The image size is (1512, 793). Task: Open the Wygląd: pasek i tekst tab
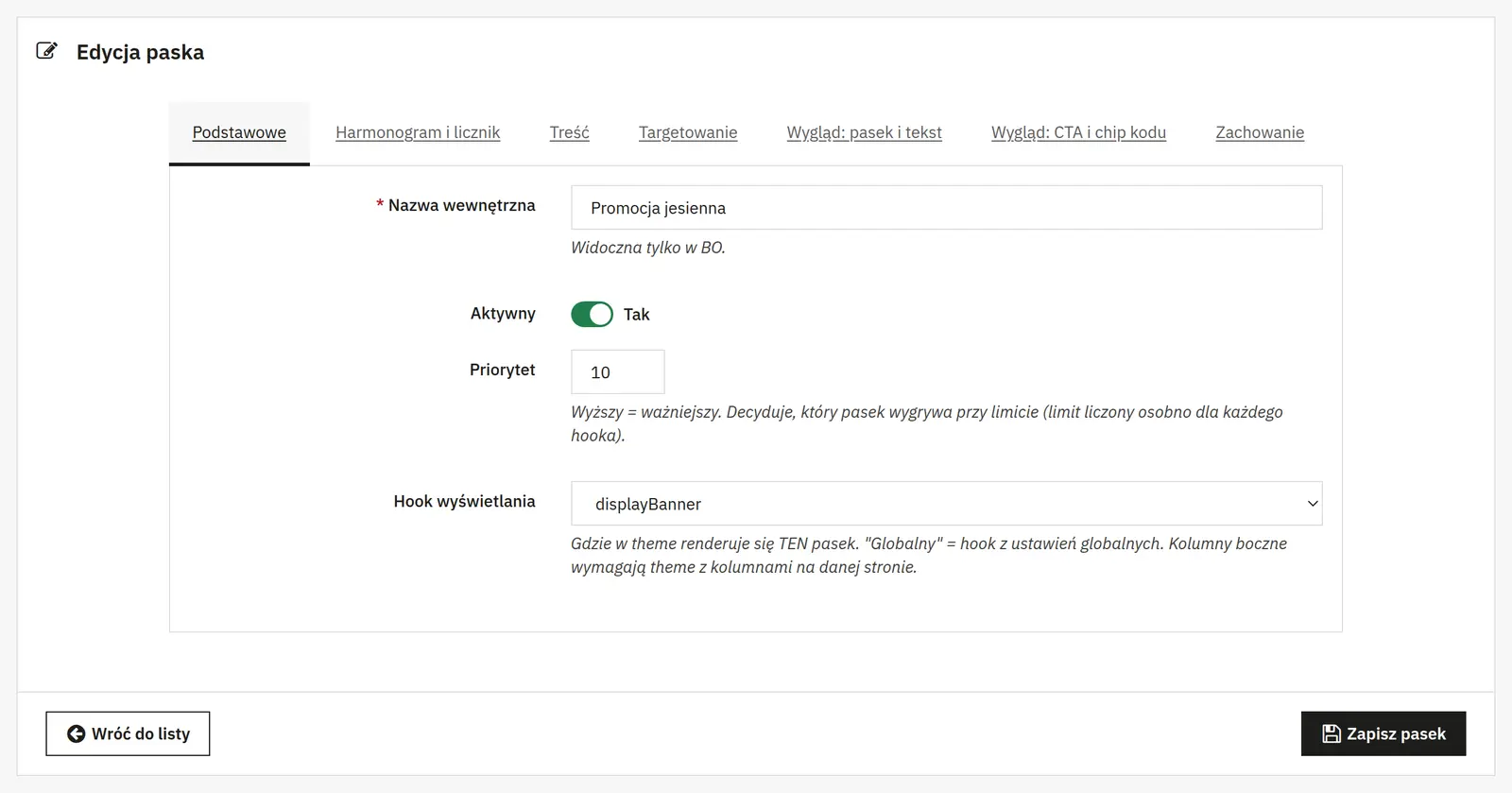point(864,132)
